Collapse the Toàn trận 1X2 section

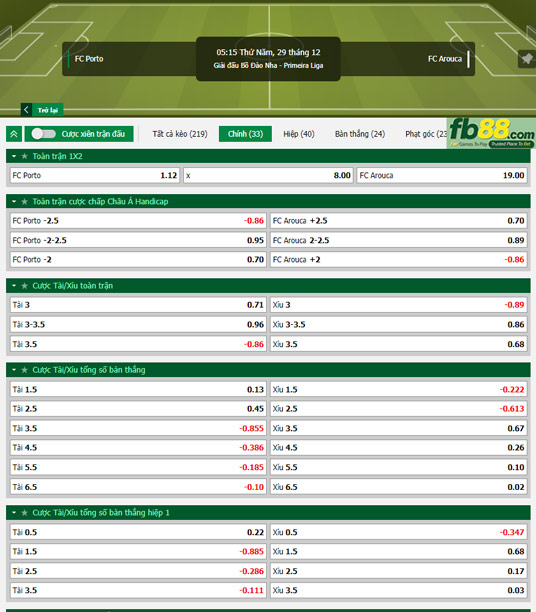click(x=14, y=156)
